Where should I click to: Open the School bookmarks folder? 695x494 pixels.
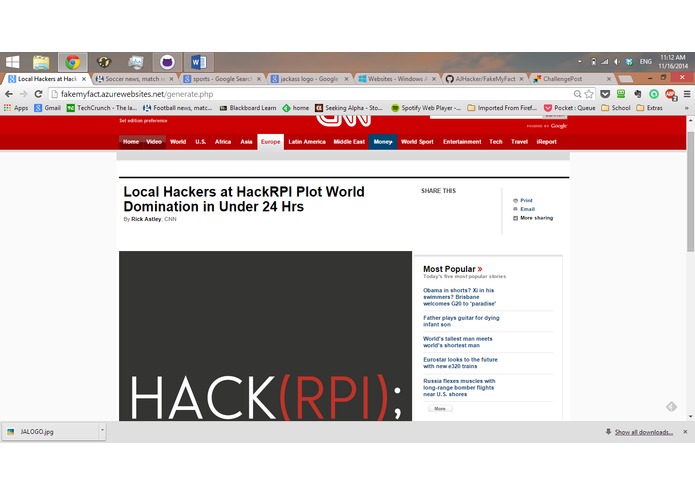click(616, 108)
